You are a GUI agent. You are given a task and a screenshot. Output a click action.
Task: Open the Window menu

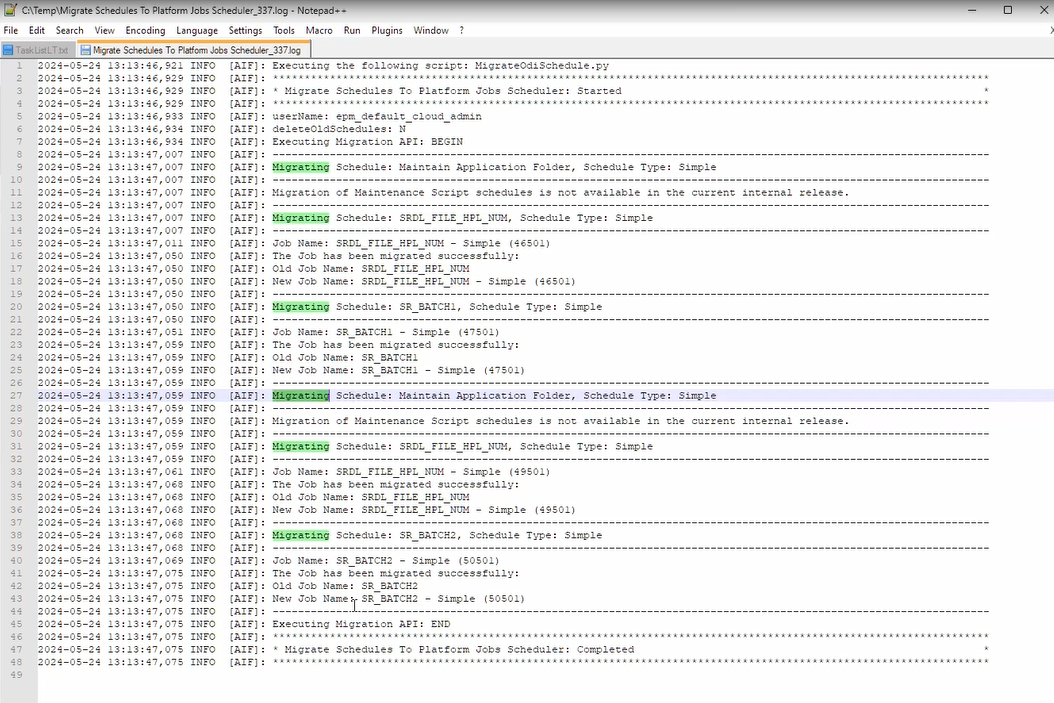(x=430, y=30)
